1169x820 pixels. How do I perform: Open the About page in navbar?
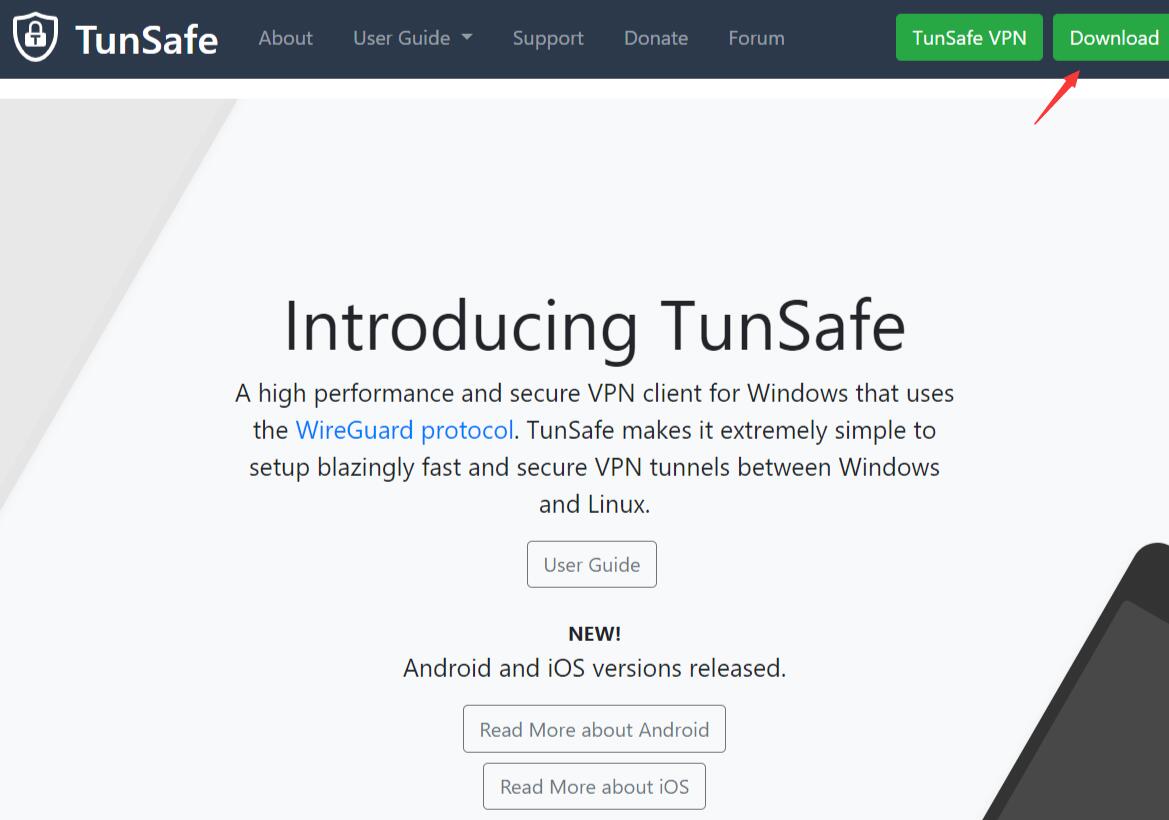pyautogui.click(x=286, y=38)
